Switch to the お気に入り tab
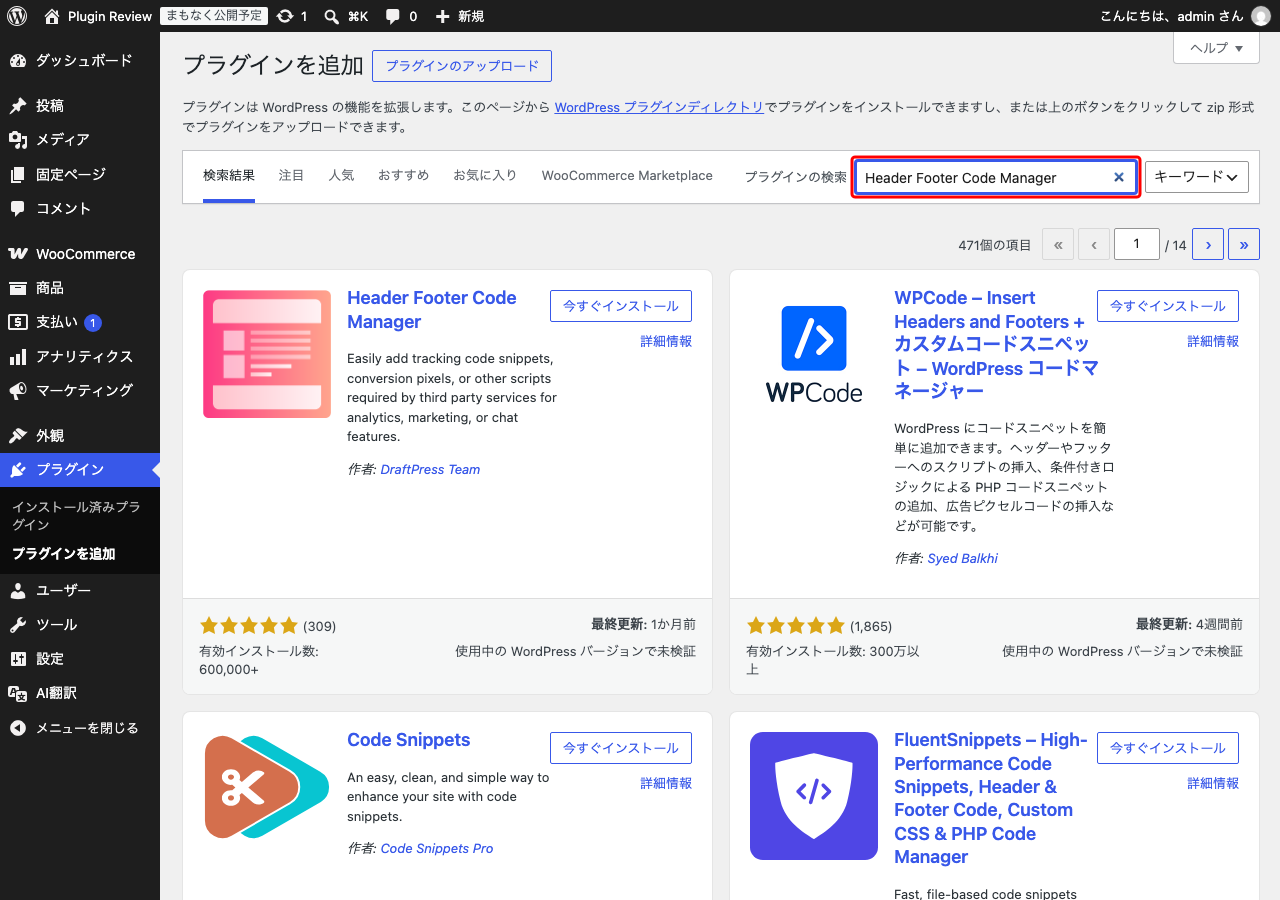Image resolution: width=1280 pixels, height=900 pixels. pyautogui.click(x=485, y=176)
